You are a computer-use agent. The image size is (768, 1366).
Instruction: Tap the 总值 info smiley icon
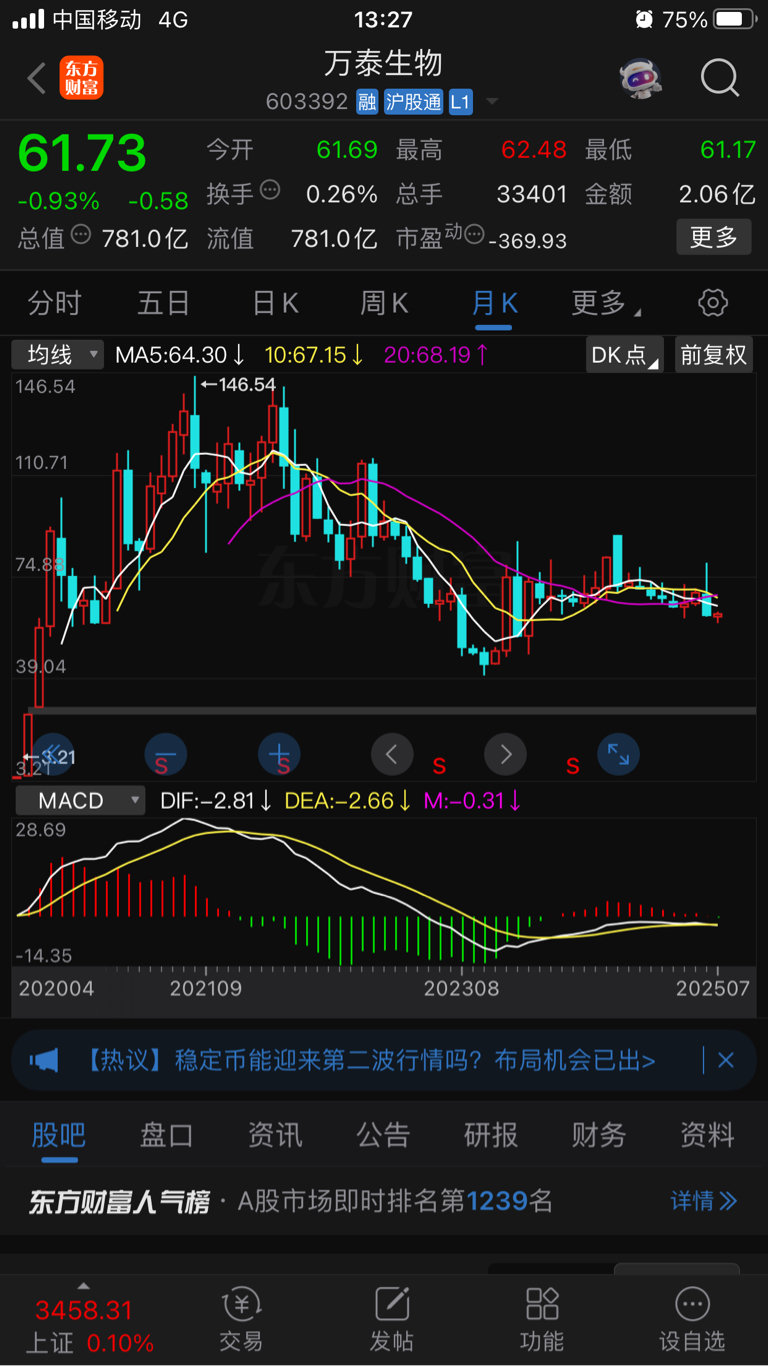tap(81, 235)
